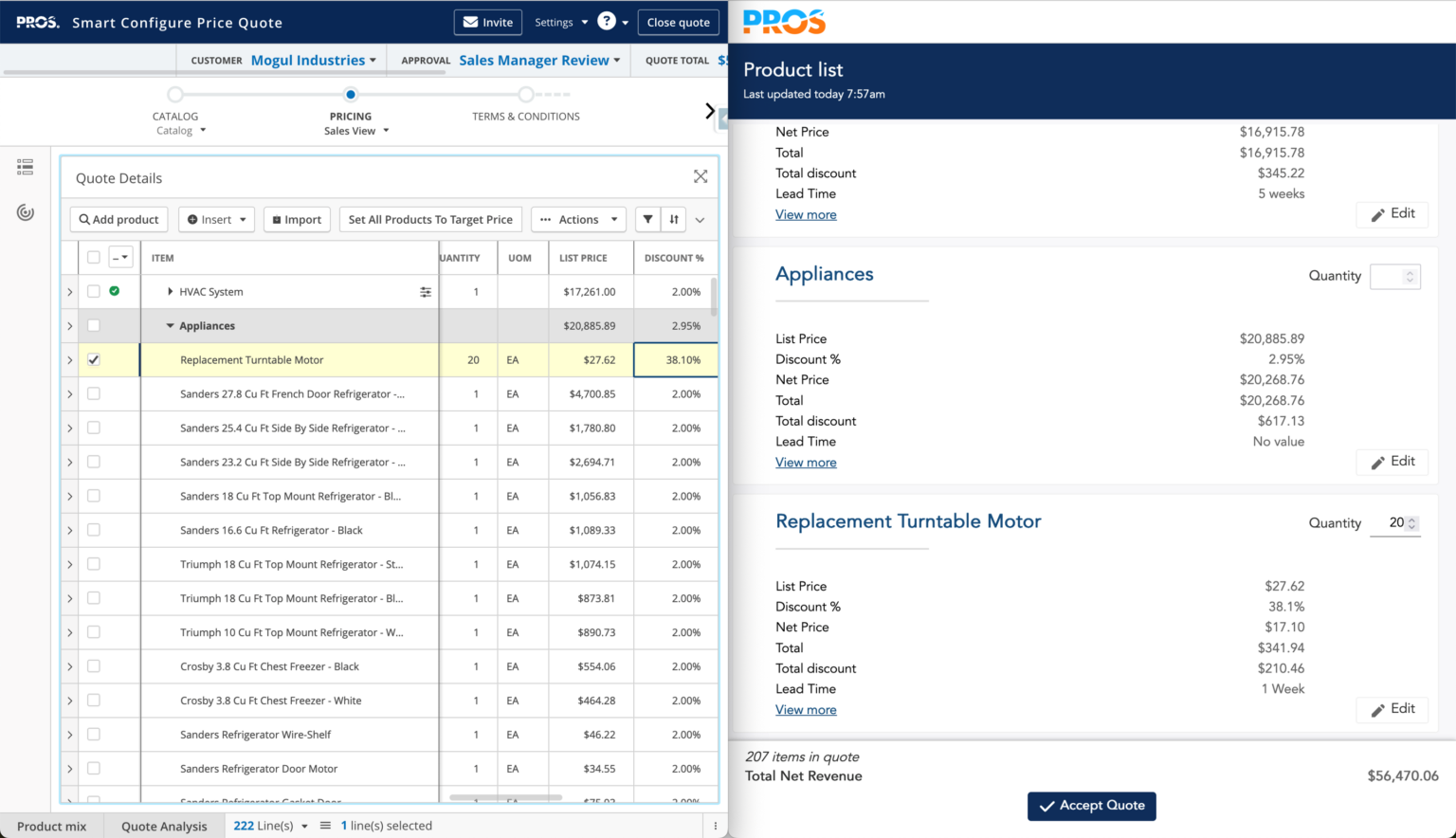Viewport: 1456px width, 838px height.
Task: Check the Appliances group checkbox
Action: 92,325
